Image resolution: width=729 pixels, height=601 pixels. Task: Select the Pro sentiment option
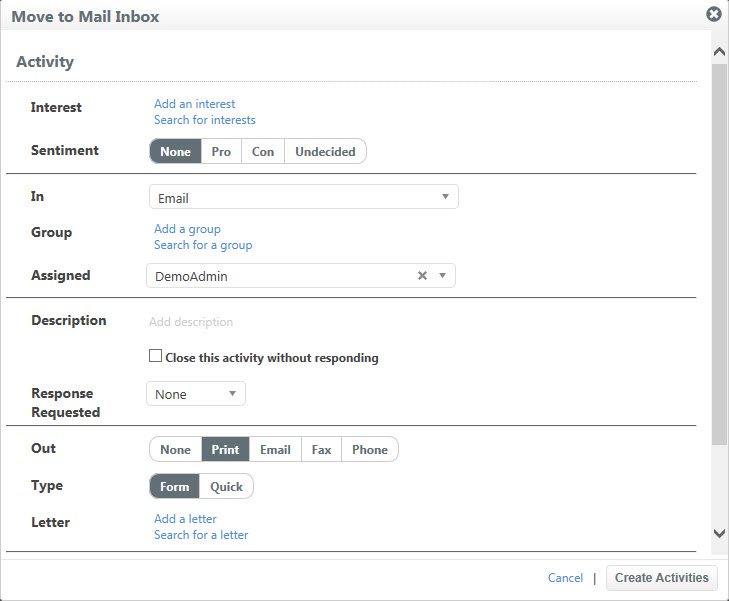click(x=221, y=152)
